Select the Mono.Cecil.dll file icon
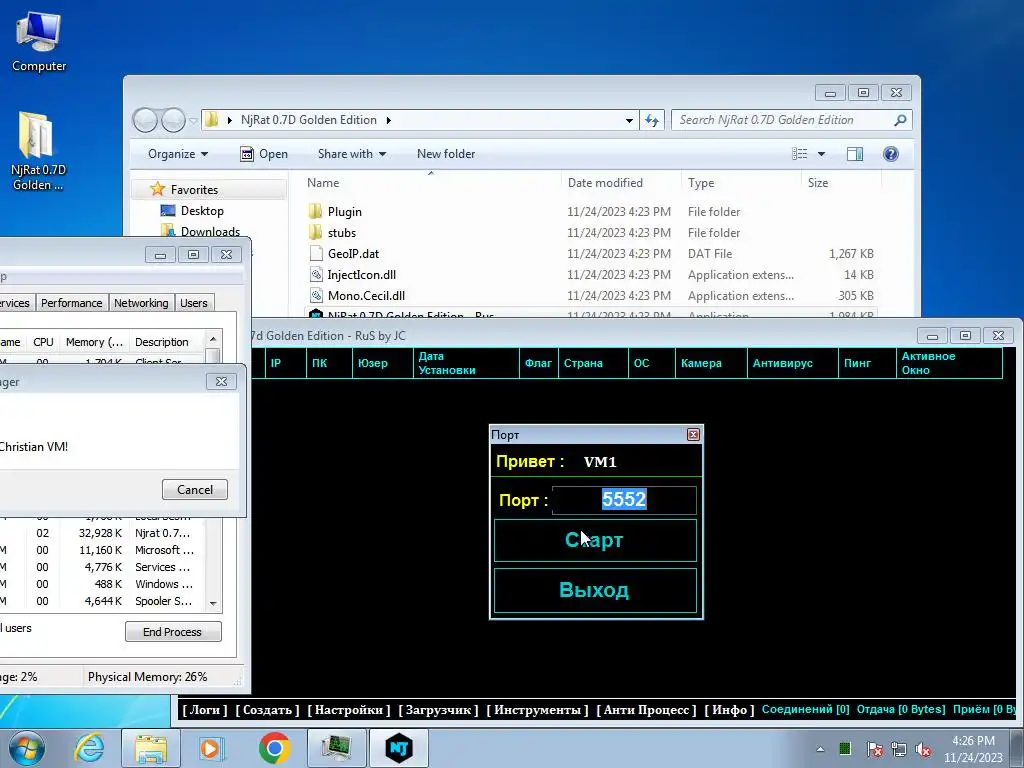Viewport: 1024px width, 768px height. point(316,295)
